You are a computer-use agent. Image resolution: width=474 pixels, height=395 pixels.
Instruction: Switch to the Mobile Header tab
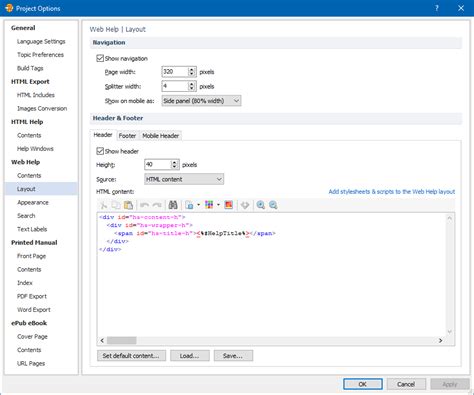(x=161, y=136)
